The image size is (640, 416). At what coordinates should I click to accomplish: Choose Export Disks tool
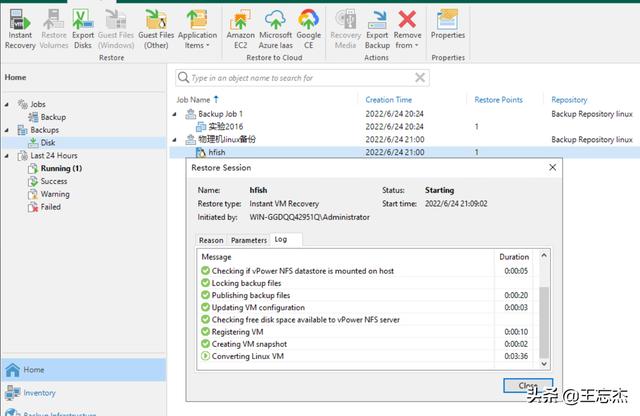click(x=83, y=29)
